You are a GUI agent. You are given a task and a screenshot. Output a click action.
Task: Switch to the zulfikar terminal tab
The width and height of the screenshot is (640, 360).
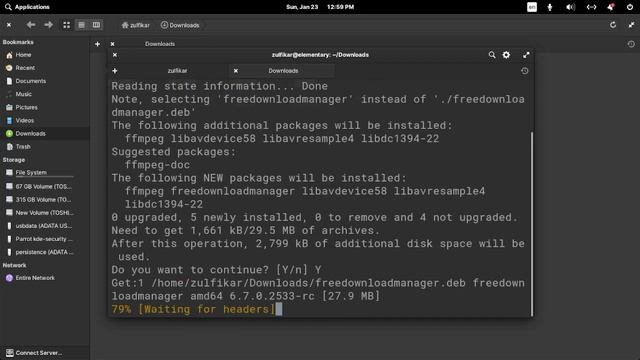pos(178,71)
